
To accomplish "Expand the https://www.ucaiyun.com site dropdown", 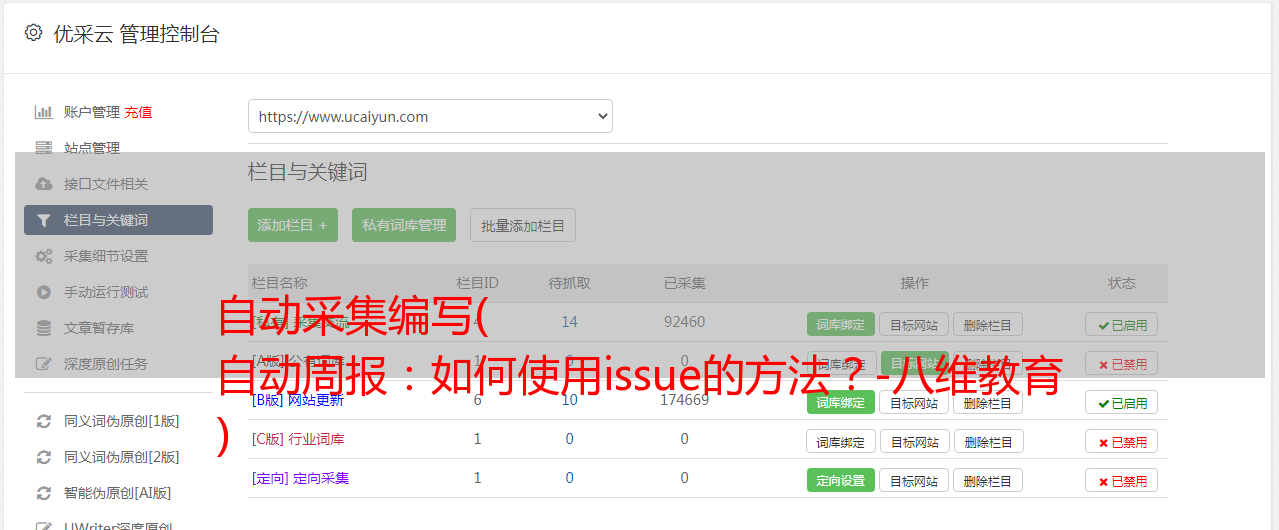I will 430,116.
